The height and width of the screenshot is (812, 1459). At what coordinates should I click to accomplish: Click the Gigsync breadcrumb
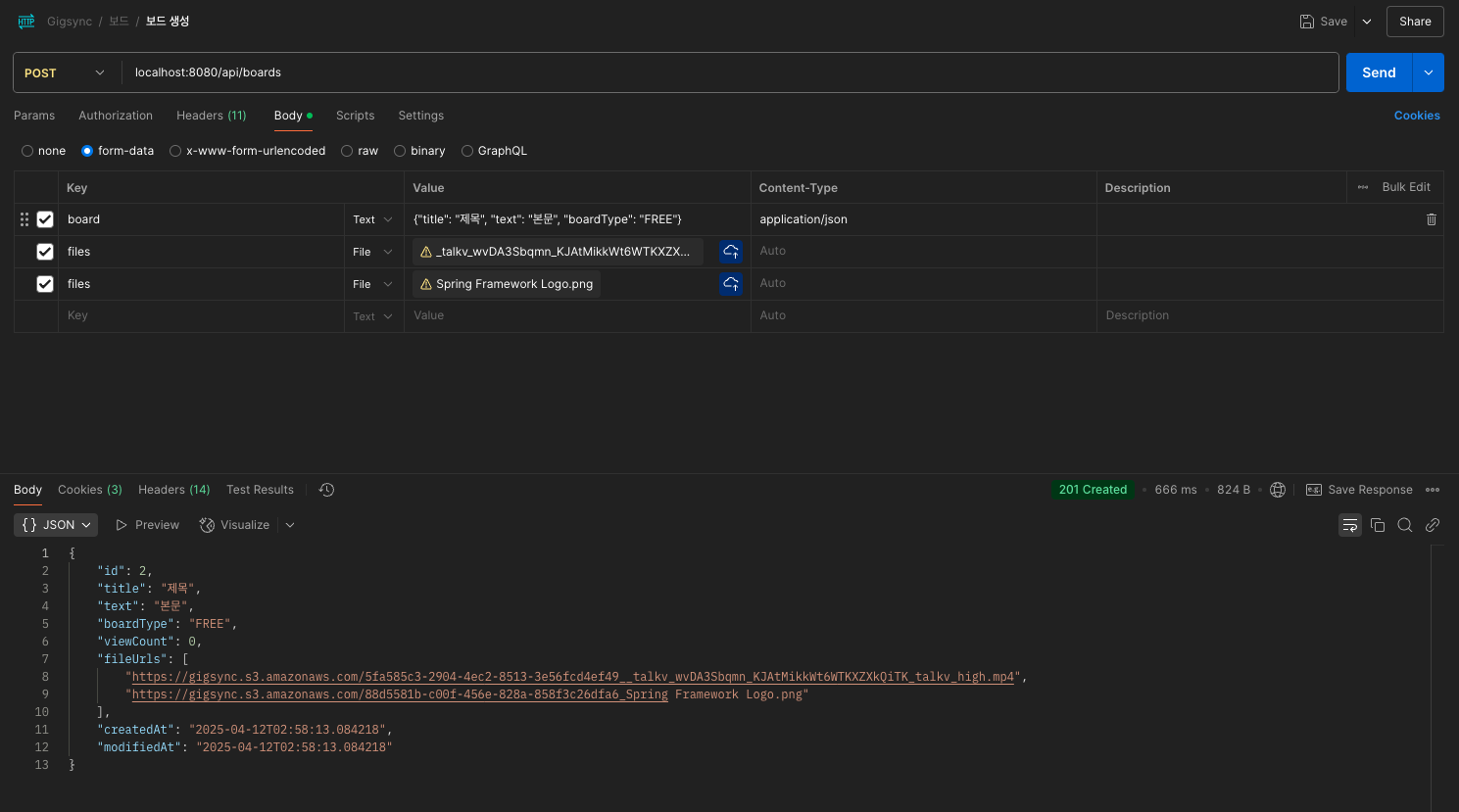coord(70,22)
